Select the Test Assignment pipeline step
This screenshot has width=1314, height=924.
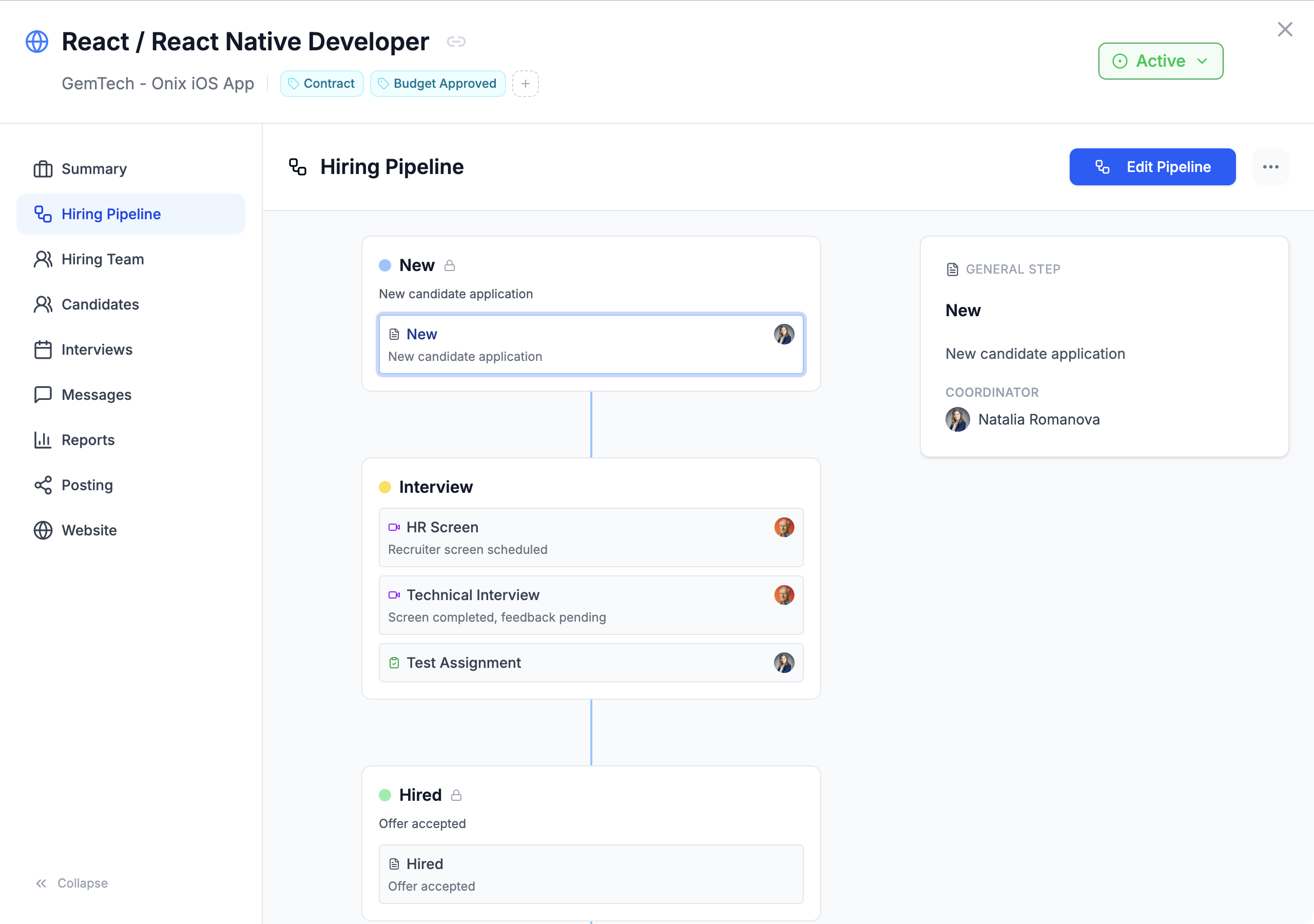[x=591, y=662]
